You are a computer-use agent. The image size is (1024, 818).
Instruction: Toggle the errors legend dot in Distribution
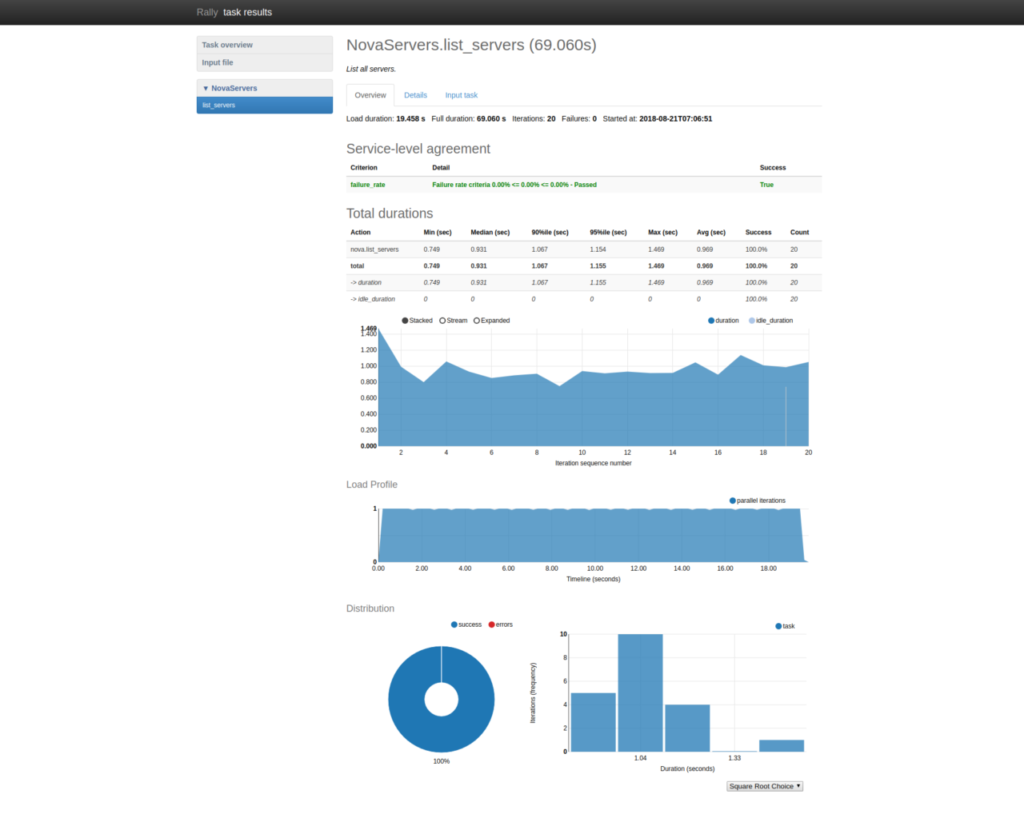(x=491, y=625)
